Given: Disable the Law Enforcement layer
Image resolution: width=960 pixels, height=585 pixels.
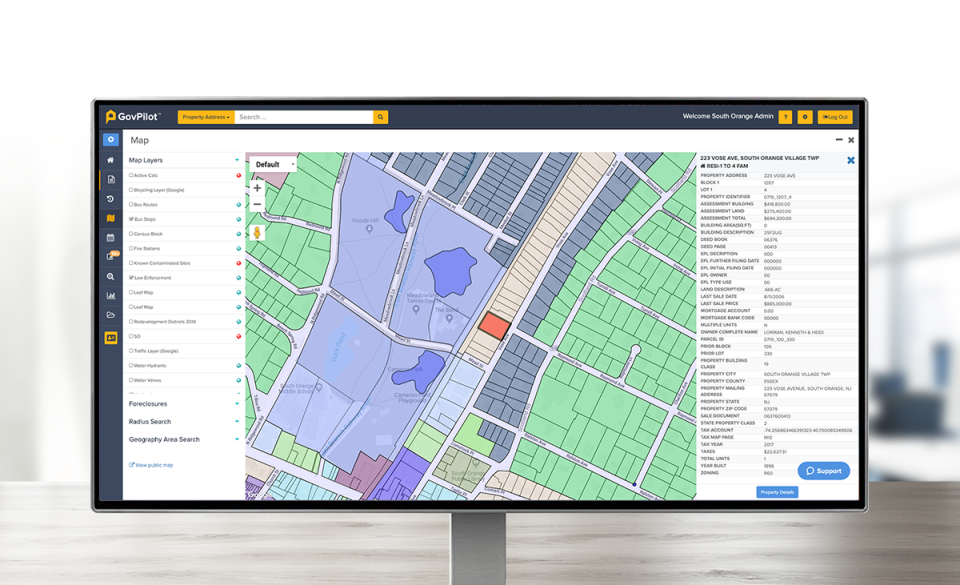Looking at the screenshot, I should (129, 278).
